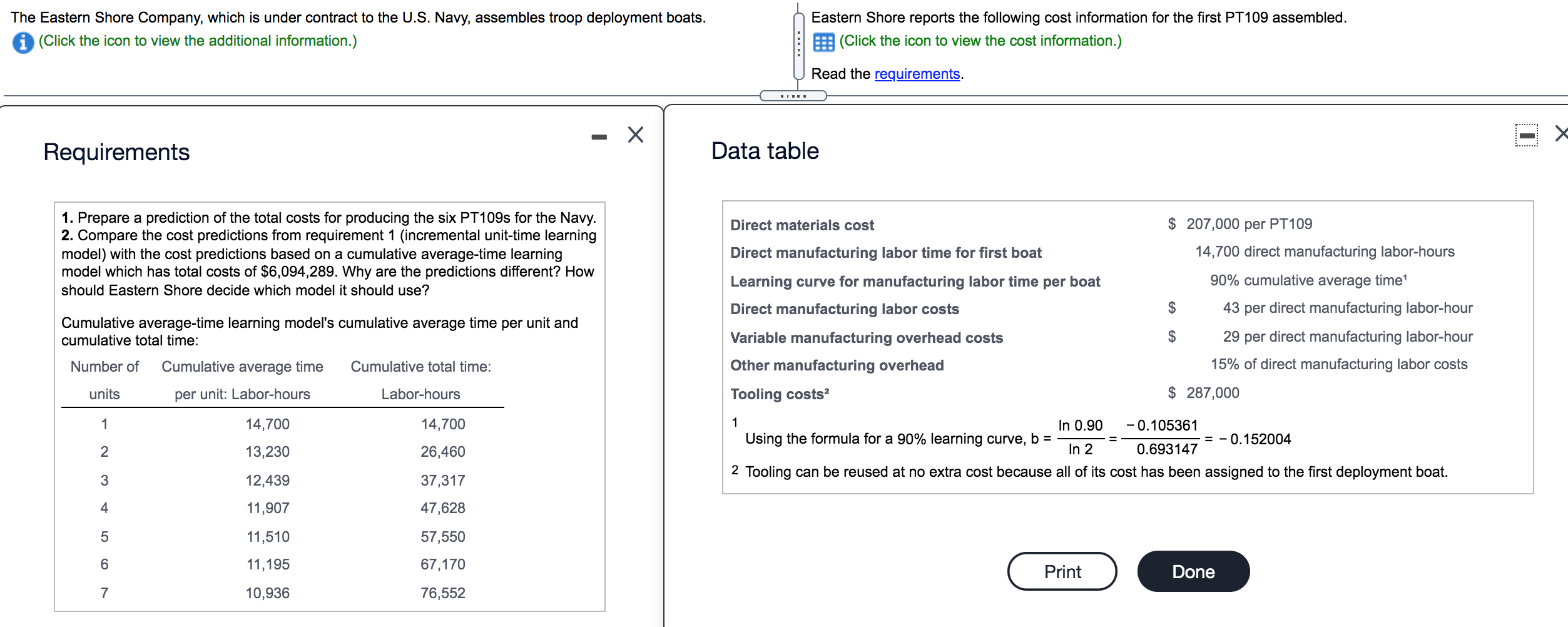1568x627 pixels.
Task: Click the Done button
Action: tap(1193, 571)
